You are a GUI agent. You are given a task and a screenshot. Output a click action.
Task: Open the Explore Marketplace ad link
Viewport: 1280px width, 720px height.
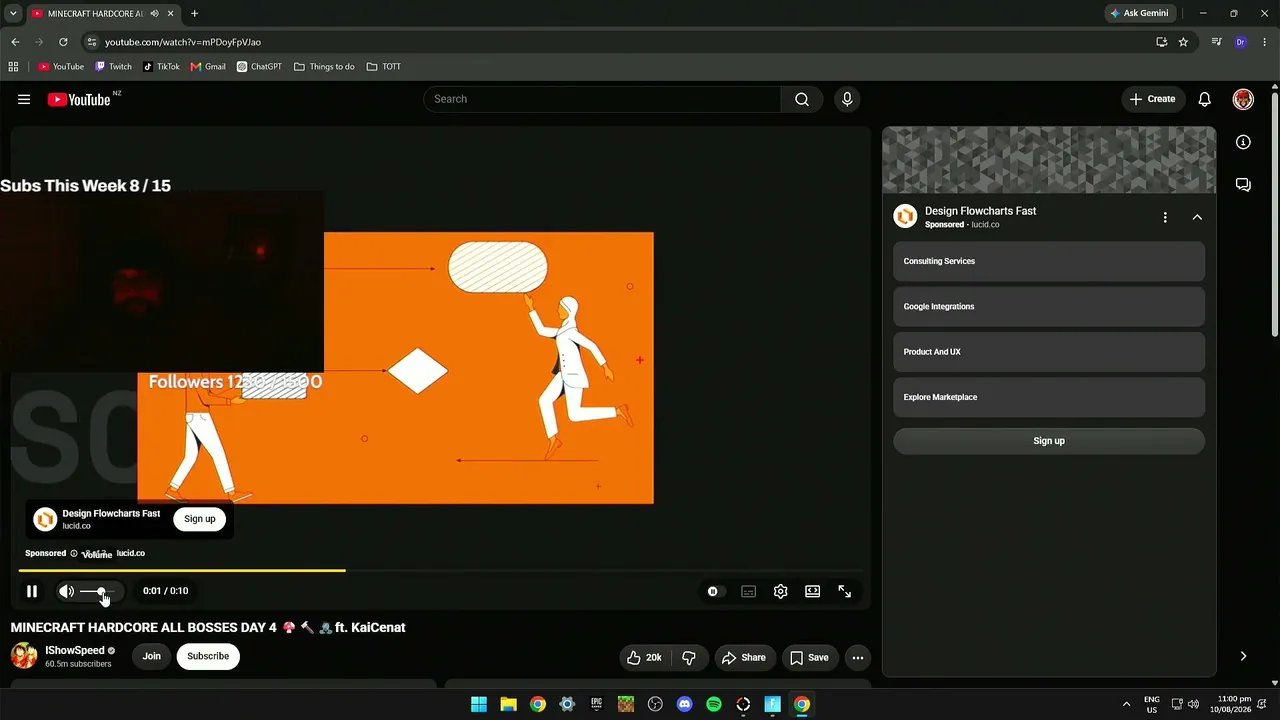(1049, 397)
